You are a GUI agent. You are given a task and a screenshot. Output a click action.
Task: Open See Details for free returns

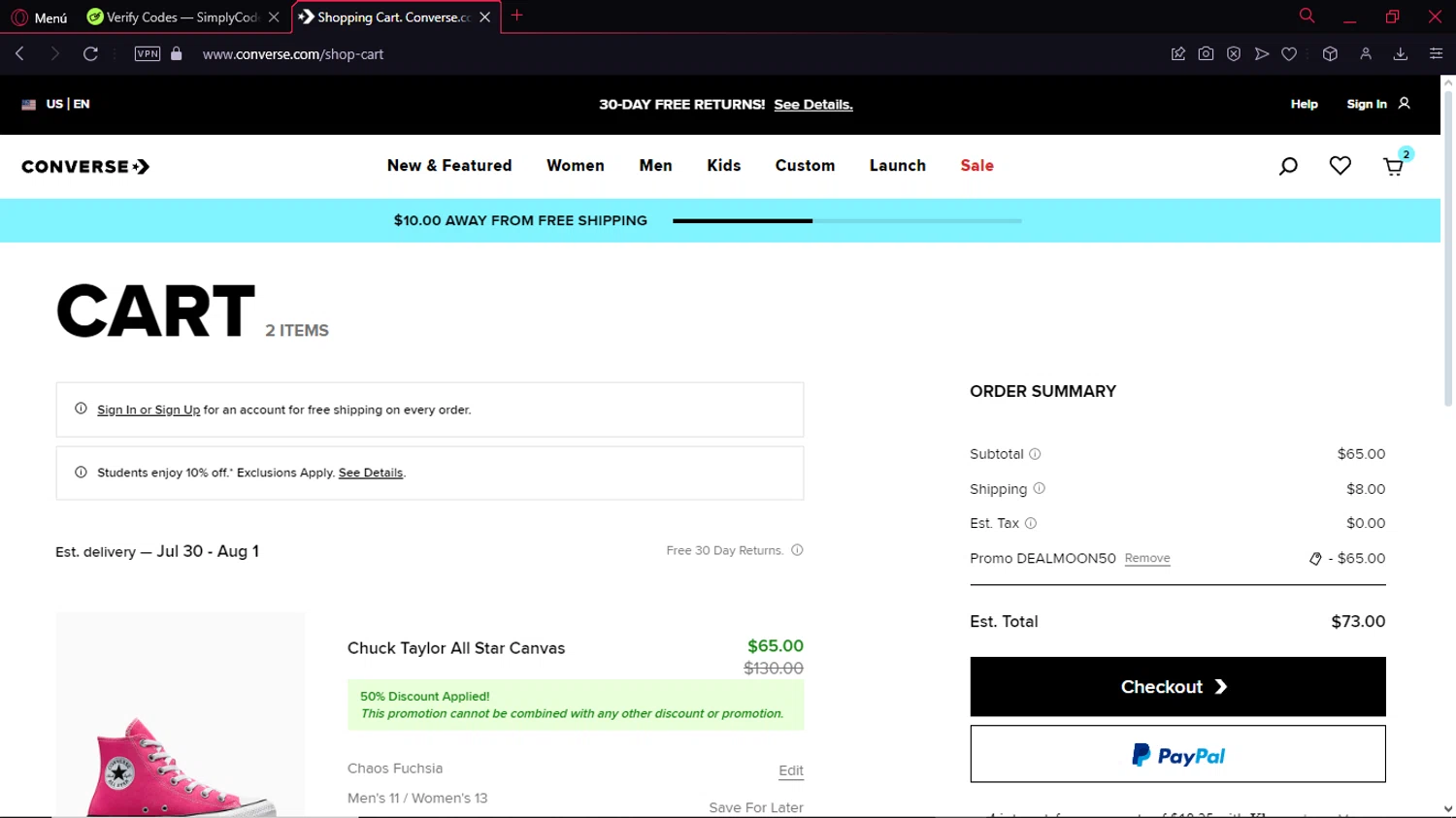coord(813,105)
